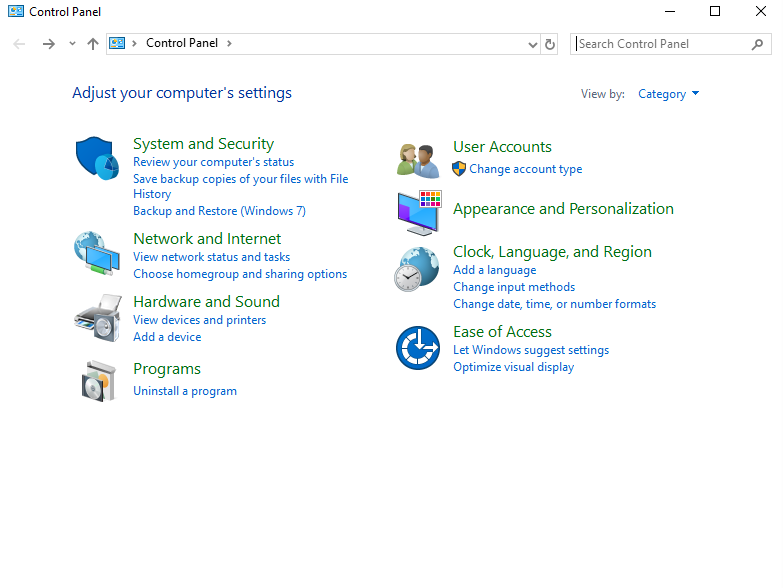Open Uninstall a program link
The width and height of the screenshot is (783, 588).
click(185, 391)
